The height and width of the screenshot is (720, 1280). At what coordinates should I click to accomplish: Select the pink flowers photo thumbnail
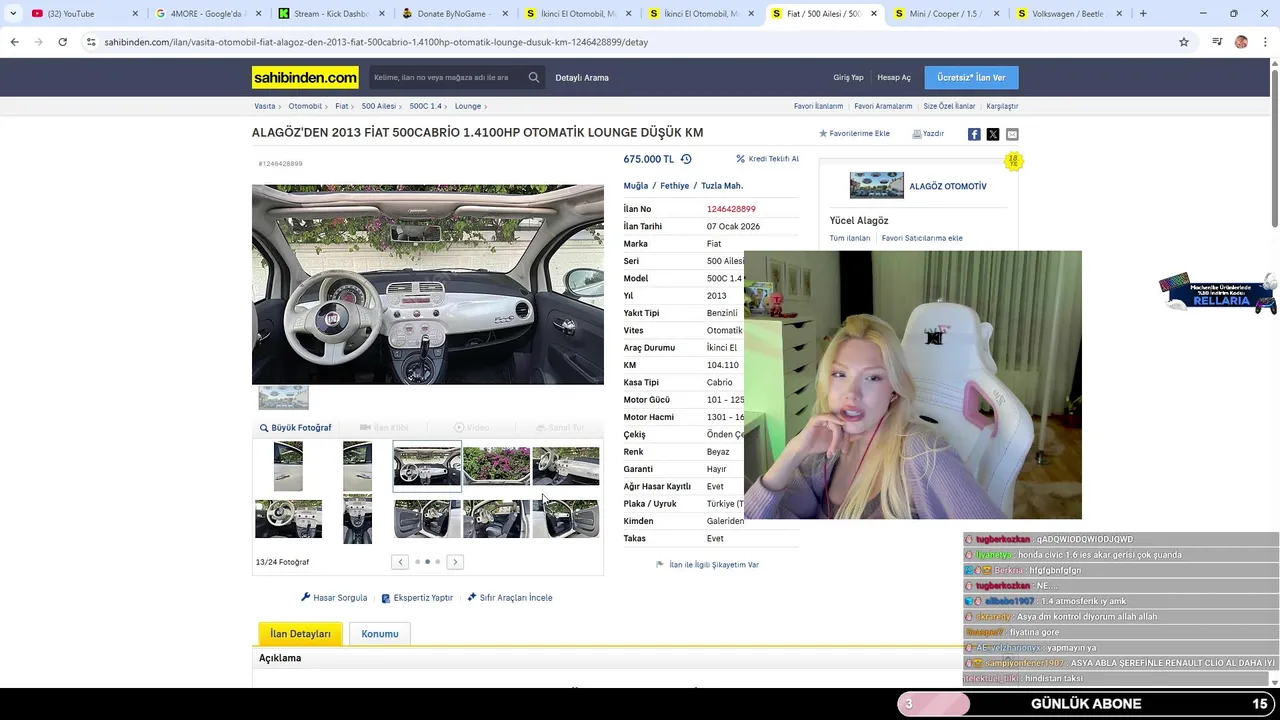coord(496,467)
